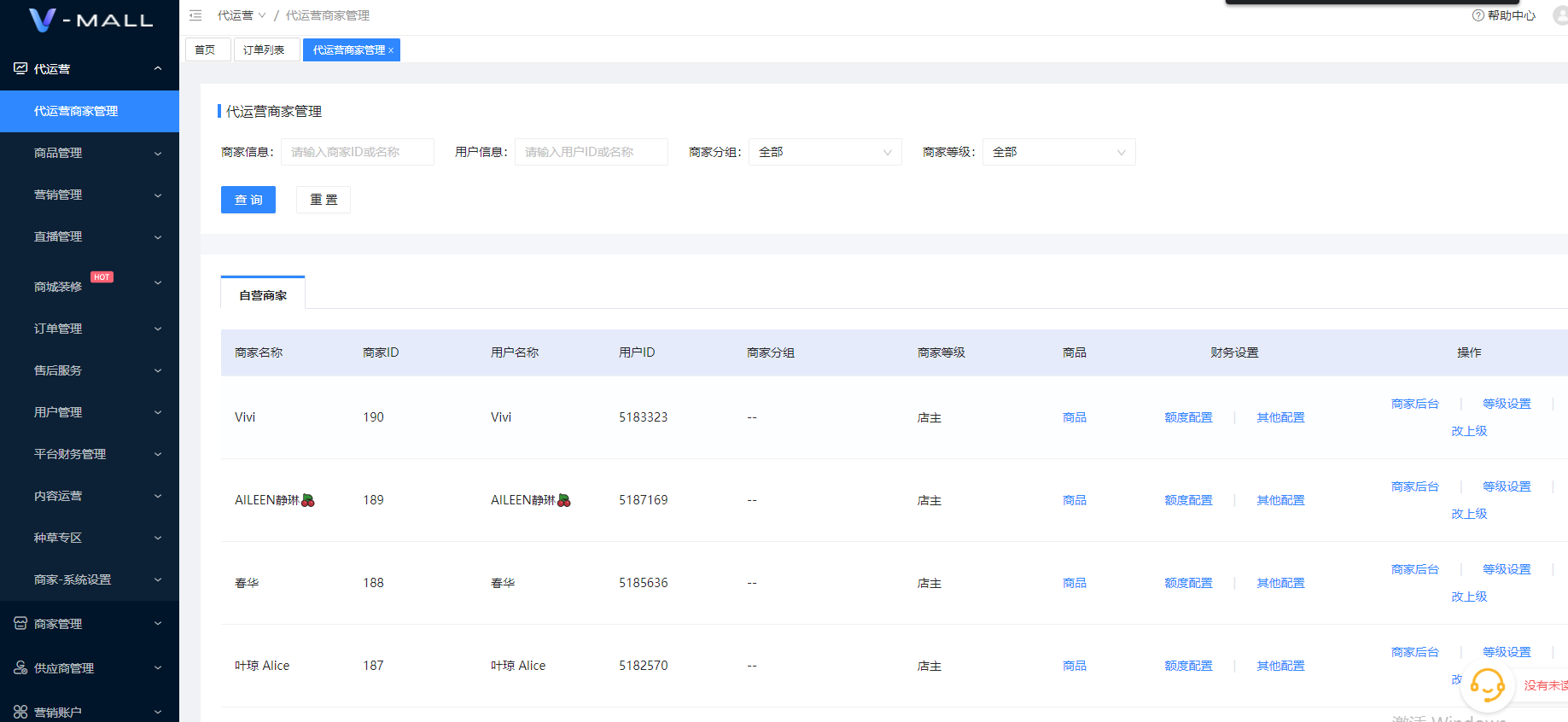The width and height of the screenshot is (1568, 722).
Task: Click 改上级 for Vivi
Action: 1469,431
